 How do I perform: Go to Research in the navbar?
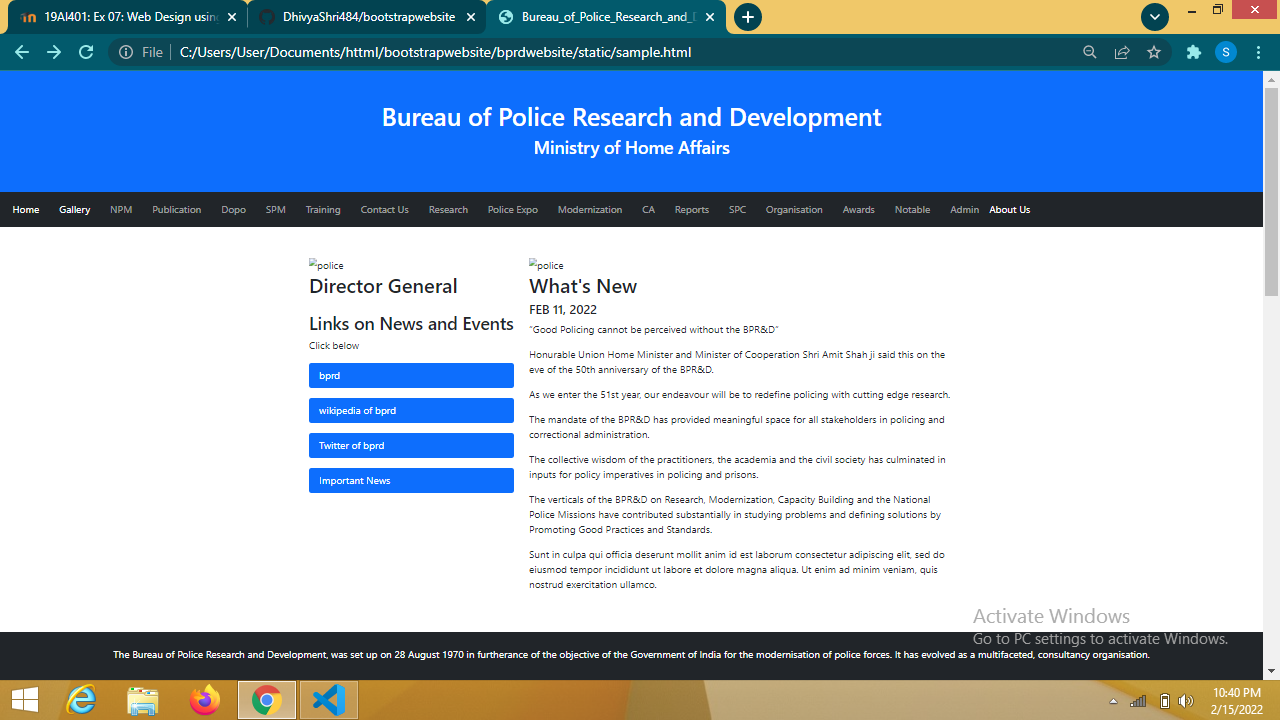point(448,210)
